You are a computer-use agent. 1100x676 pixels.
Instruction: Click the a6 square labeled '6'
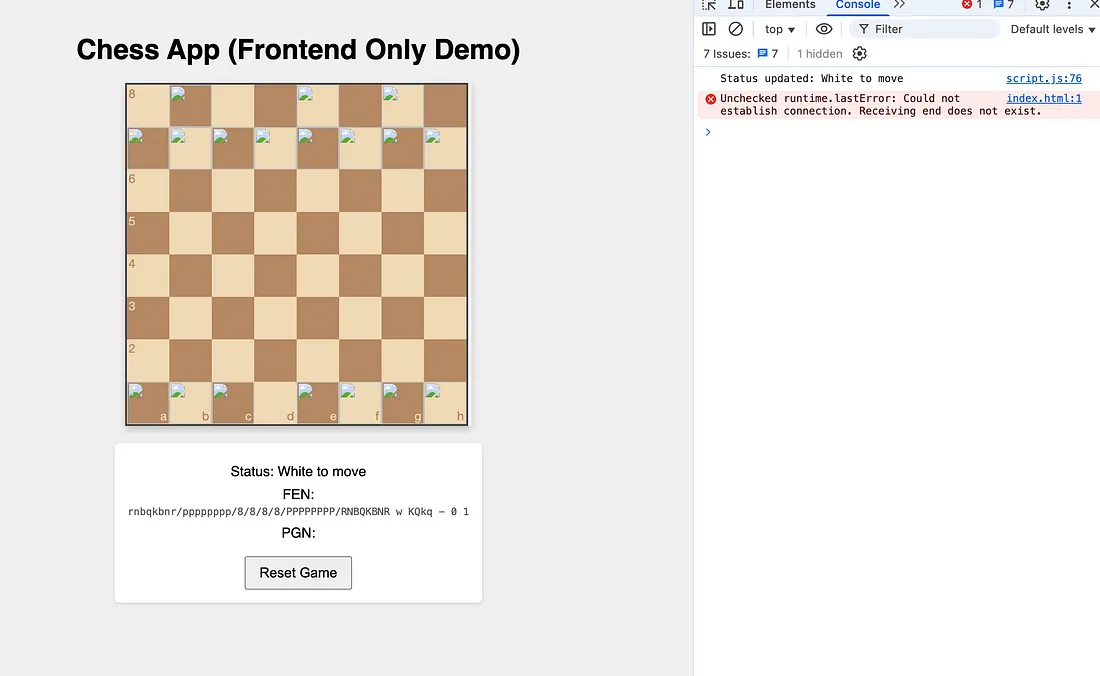148,191
